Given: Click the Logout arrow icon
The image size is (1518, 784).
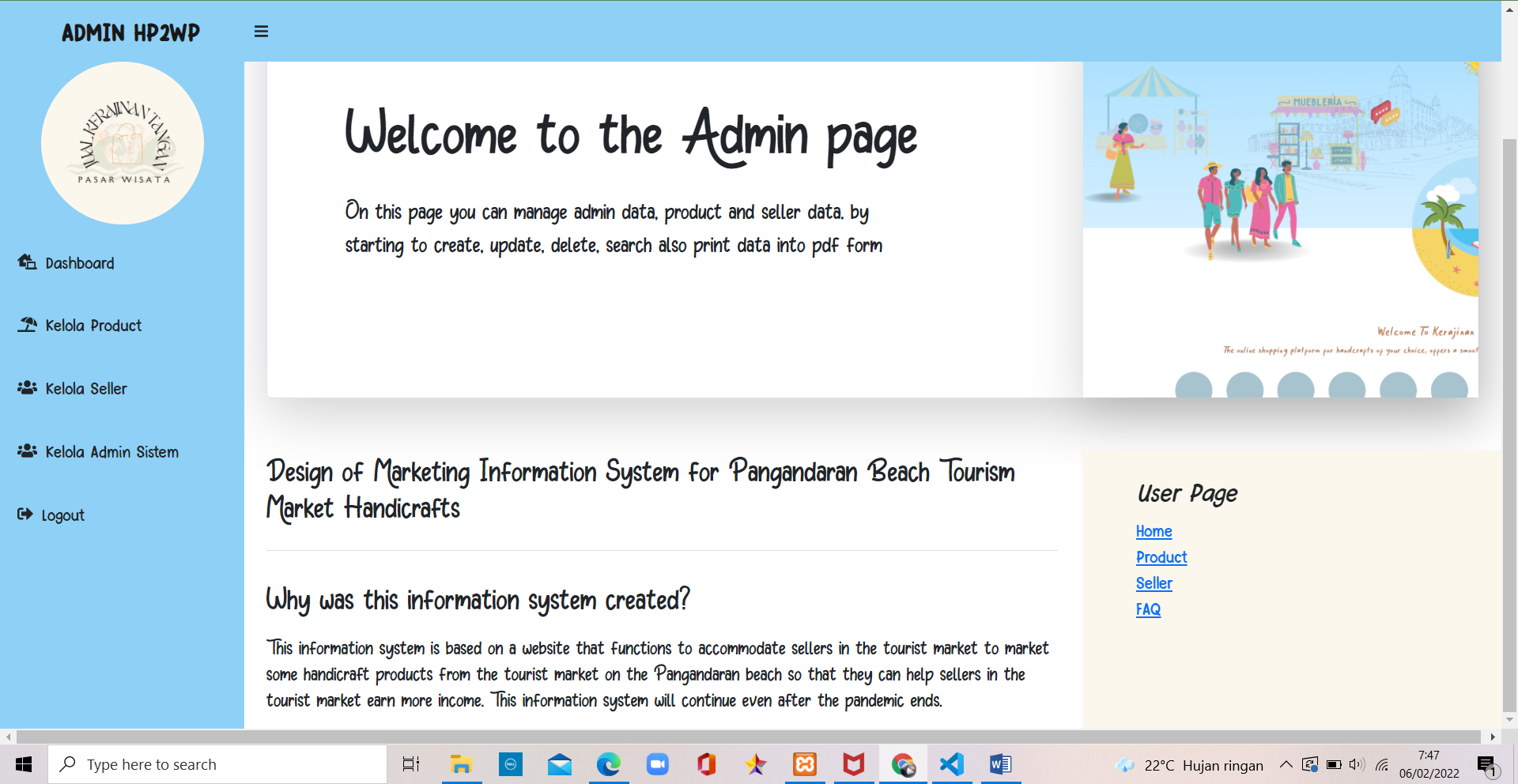Looking at the screenshot, I should point(25,514).
